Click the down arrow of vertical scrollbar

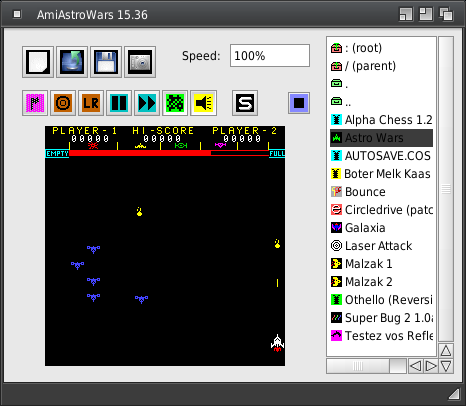[x=446, y=366]
